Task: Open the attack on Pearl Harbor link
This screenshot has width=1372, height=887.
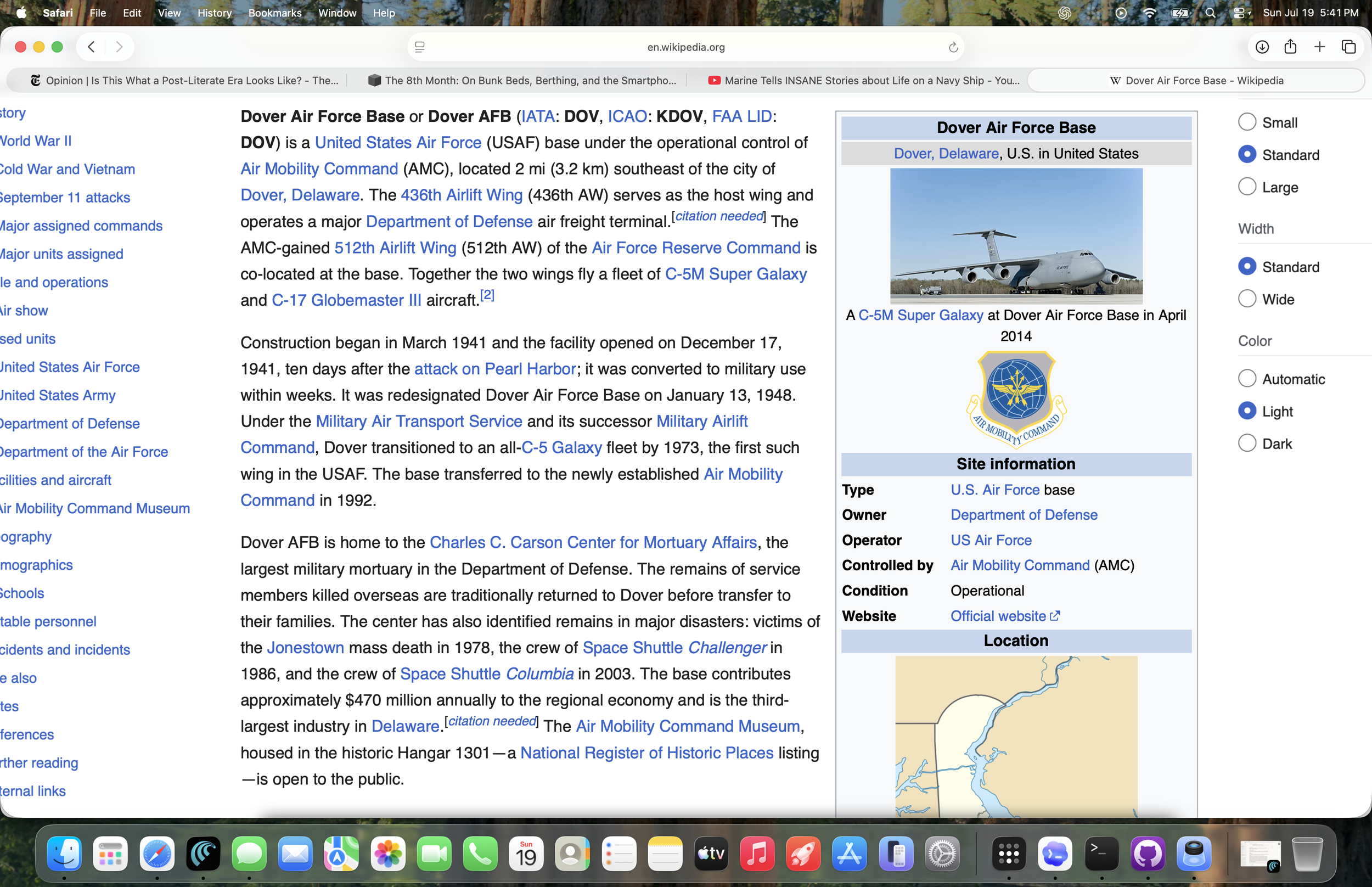Action: click(x=495, y=369)
